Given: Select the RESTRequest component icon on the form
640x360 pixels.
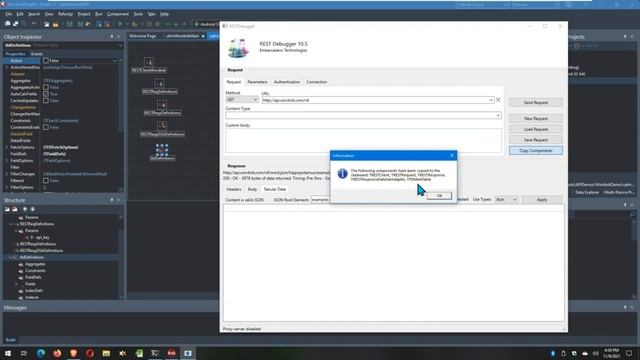Looking at the screenshot, I should point(159,83).
